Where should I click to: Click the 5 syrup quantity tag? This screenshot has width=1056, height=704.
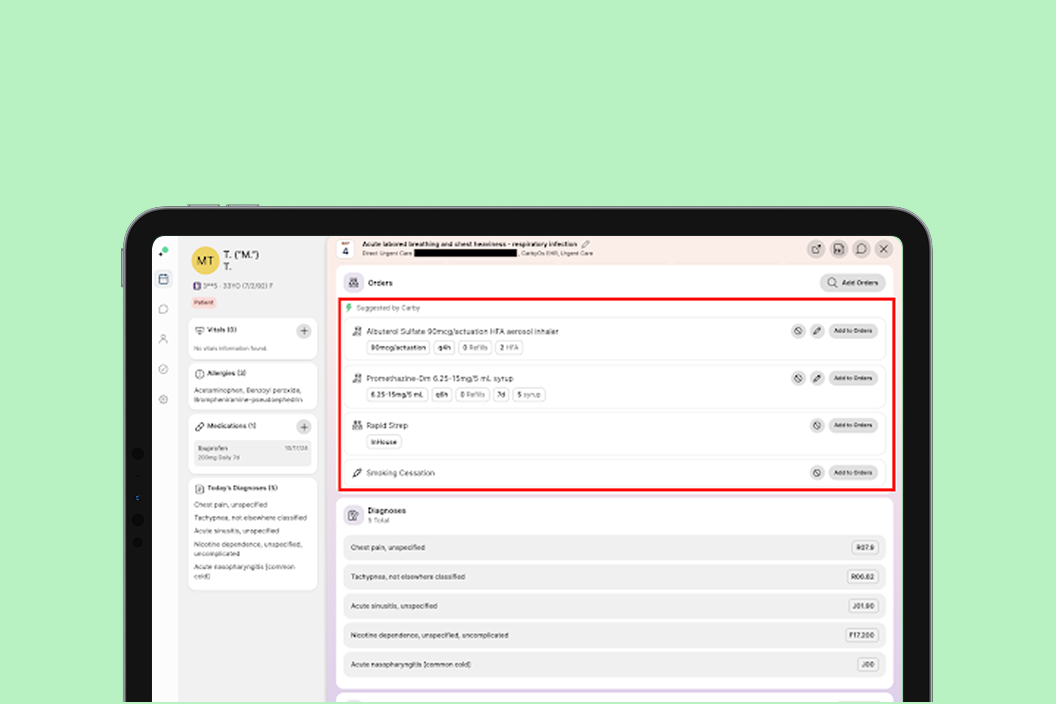[x=529, y=395]
